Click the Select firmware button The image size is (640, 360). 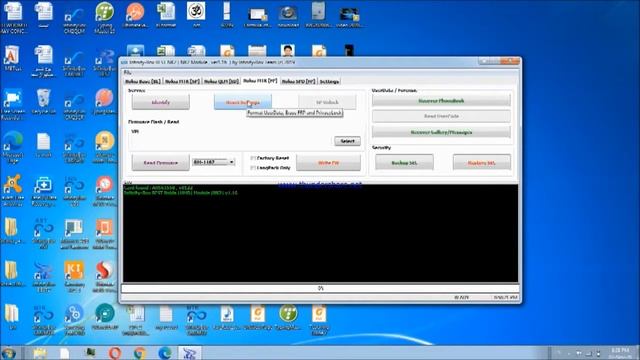[x=347, y=141]
